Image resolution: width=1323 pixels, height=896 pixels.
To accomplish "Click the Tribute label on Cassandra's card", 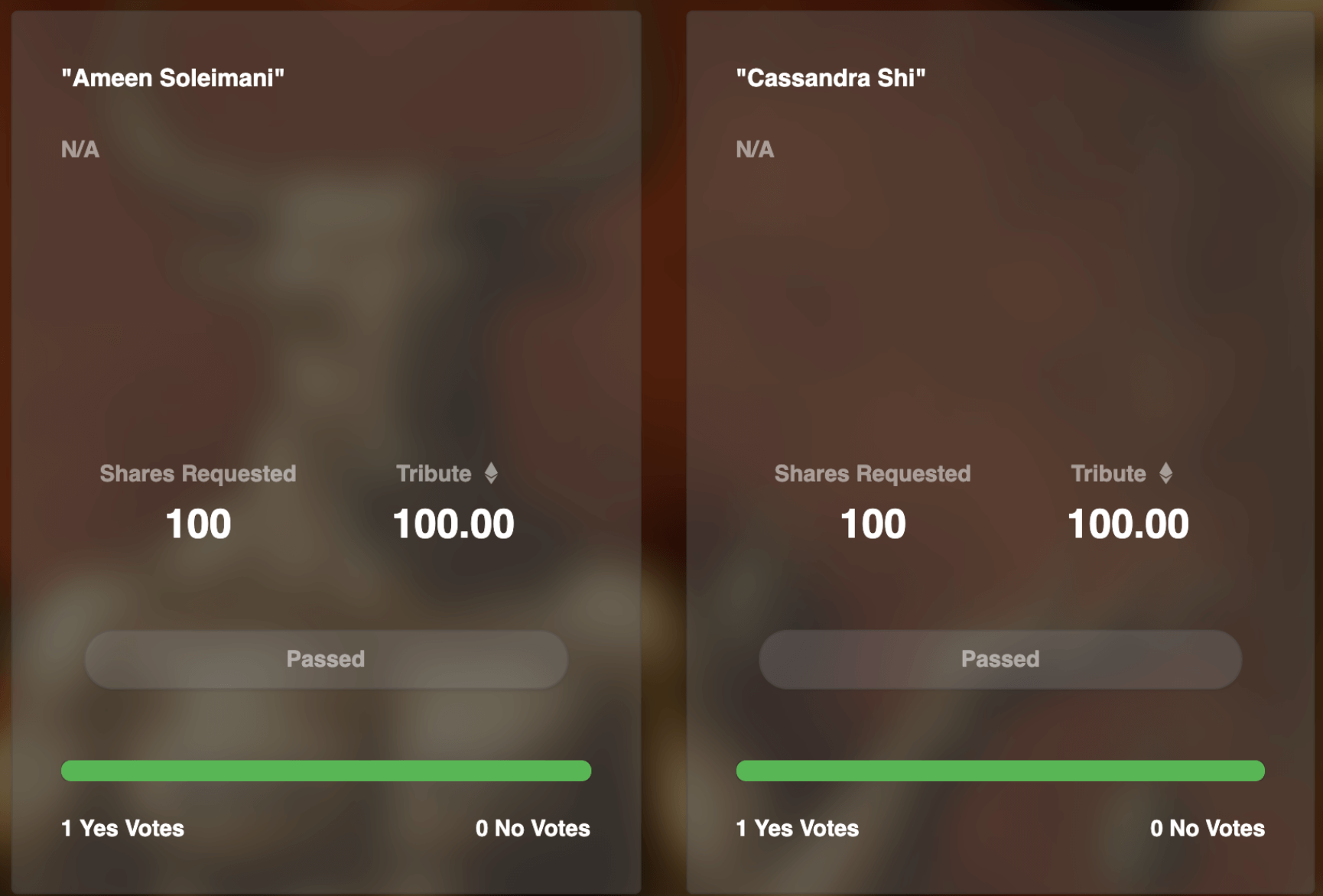I will coord(1108,474).
